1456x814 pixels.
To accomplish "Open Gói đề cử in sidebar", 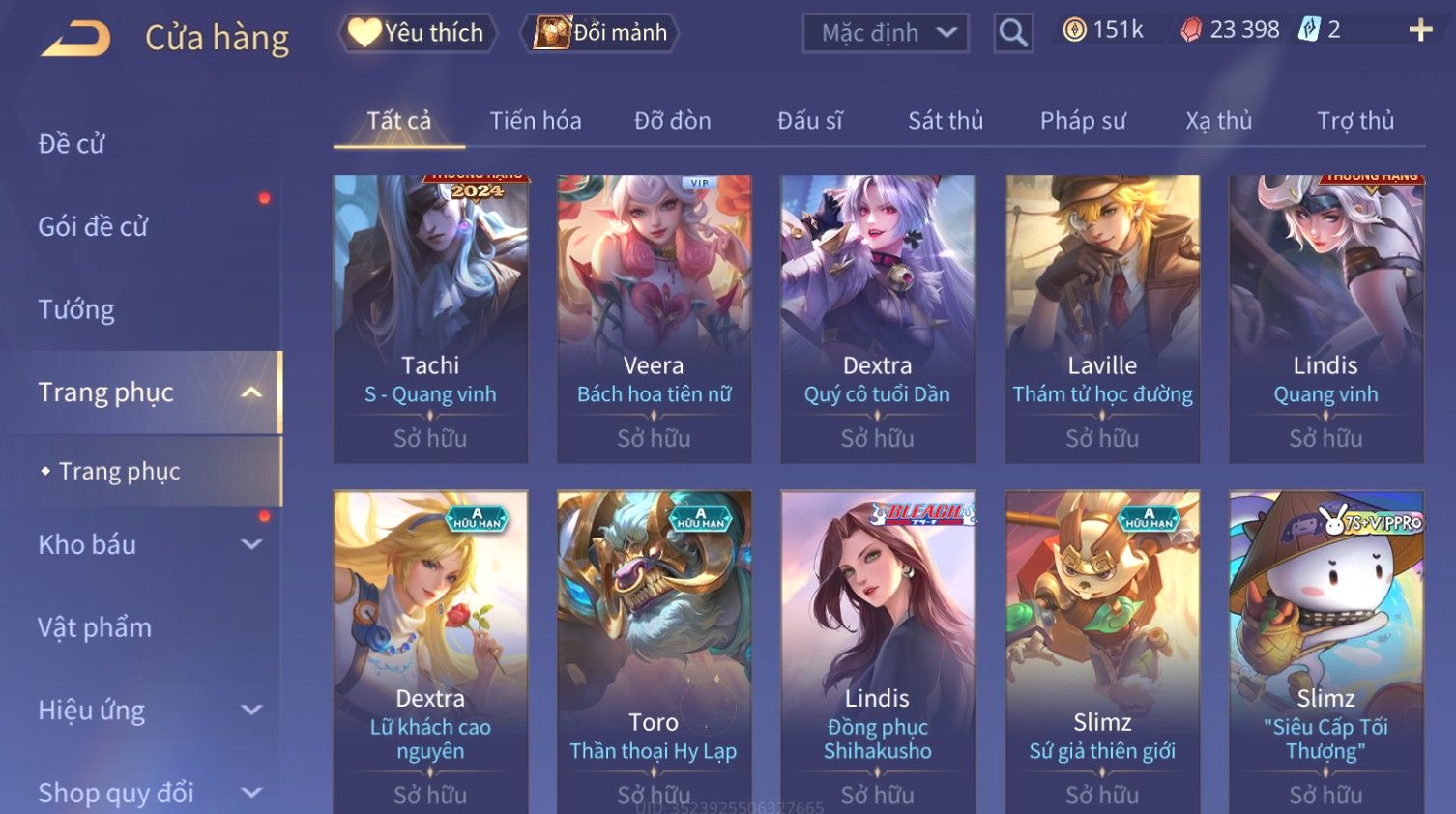I will pos(93,227).
